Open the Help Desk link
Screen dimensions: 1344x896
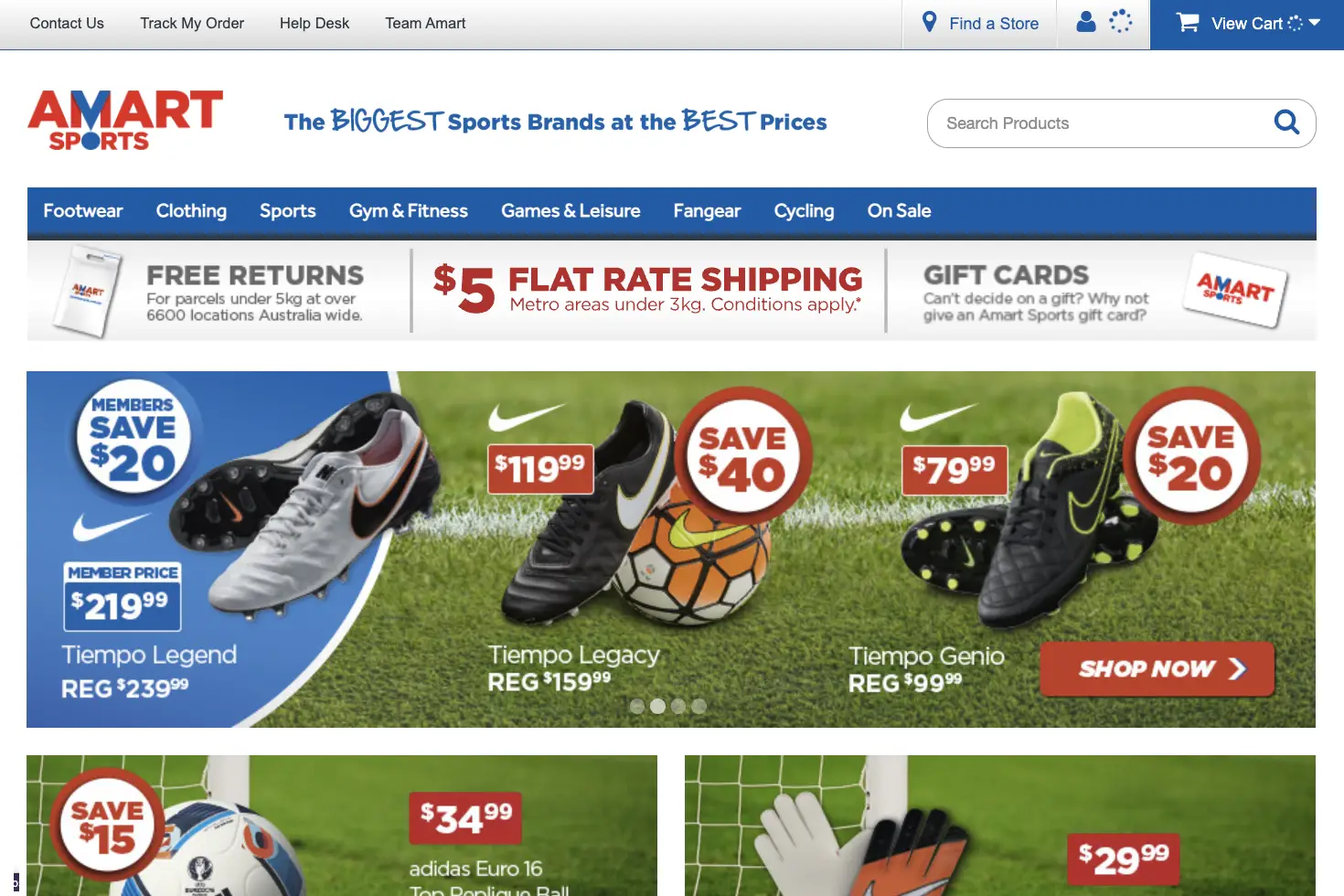pos(315,24)
